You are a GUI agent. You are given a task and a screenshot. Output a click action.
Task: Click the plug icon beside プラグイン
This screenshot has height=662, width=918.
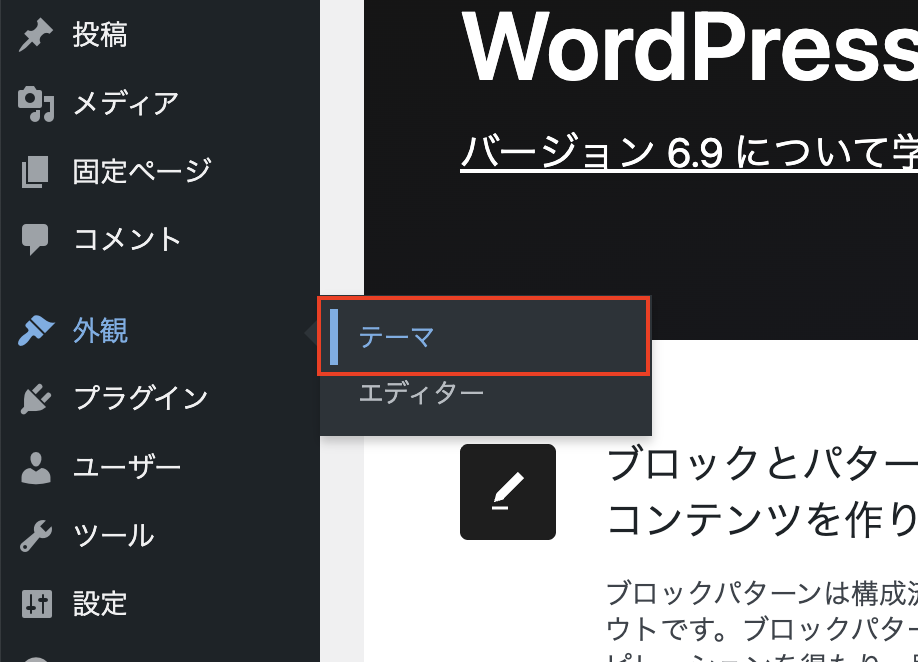(x=36, y=399)
